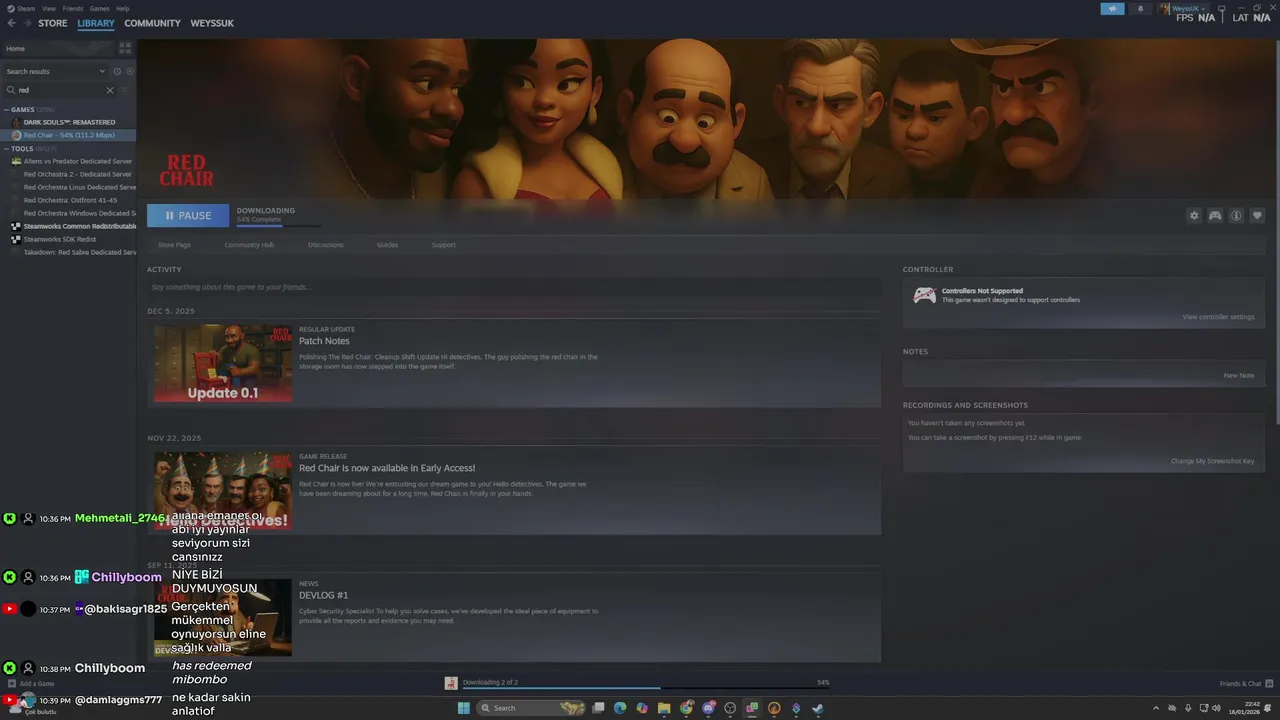The image size is (1280, 720).
Task: Open the Community Hub link
Action: pyautogui.click(x=249, y=245)
